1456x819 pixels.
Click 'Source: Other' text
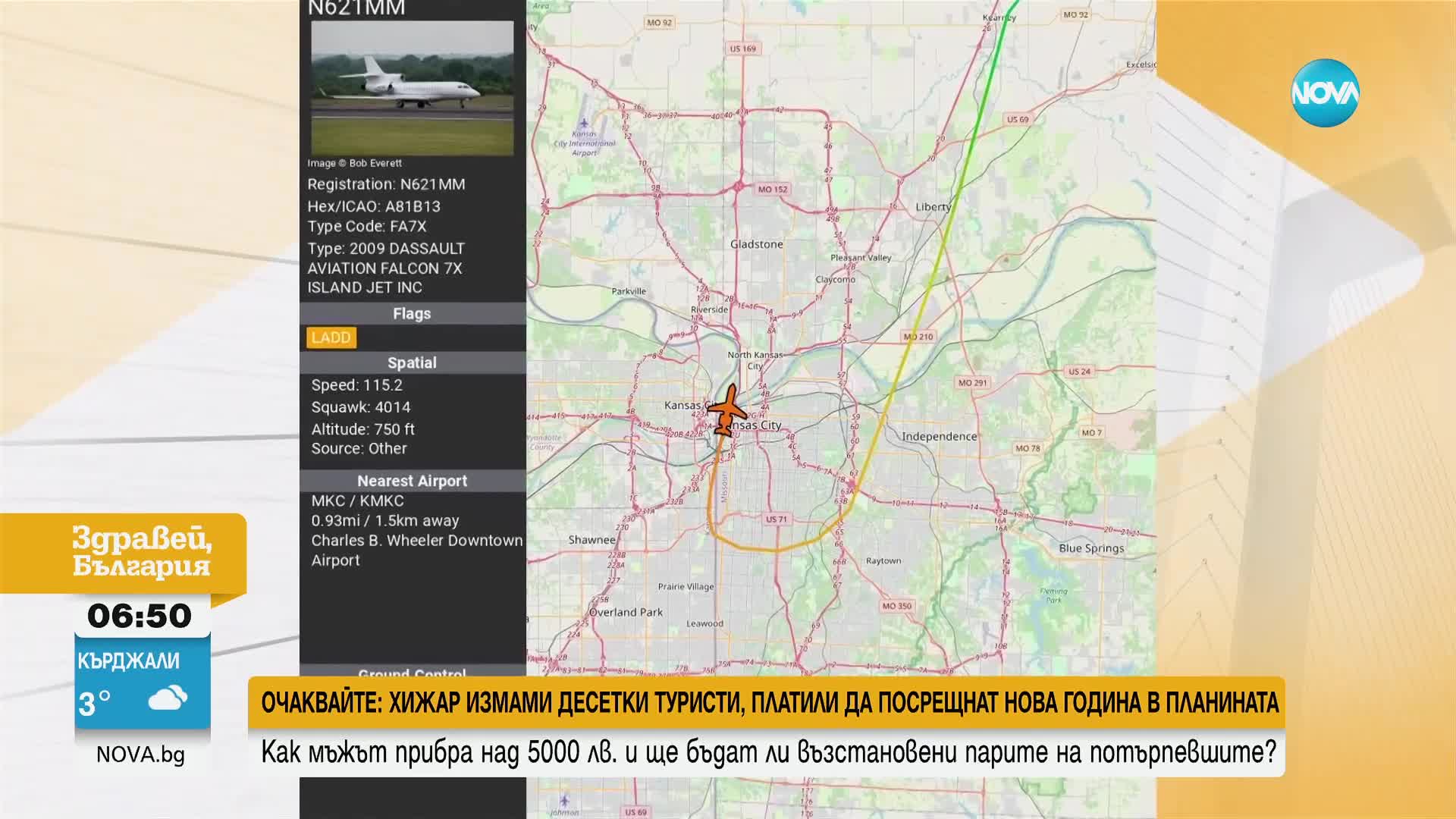359,449
